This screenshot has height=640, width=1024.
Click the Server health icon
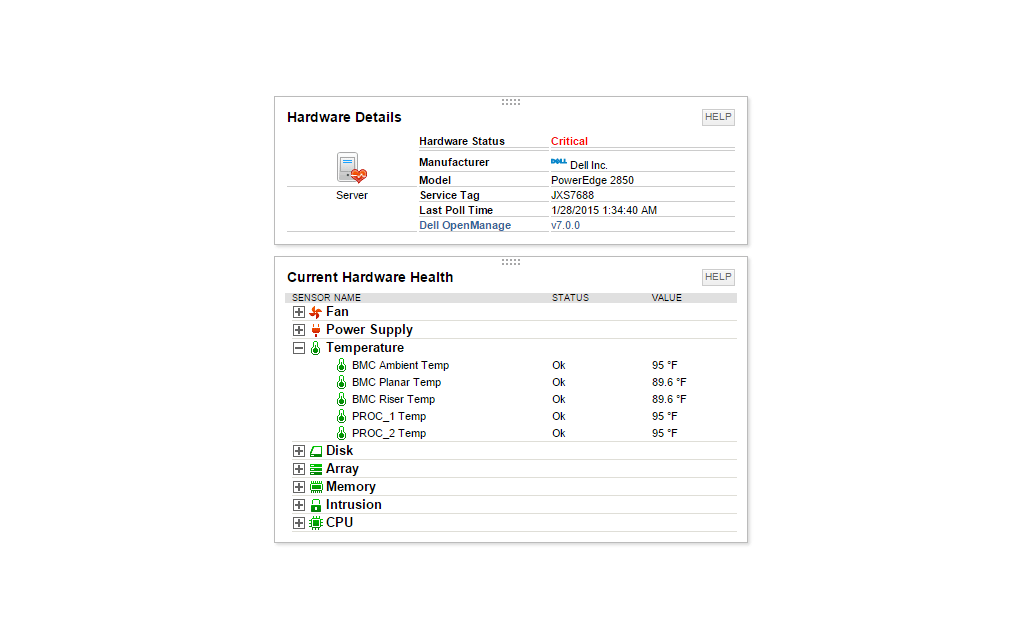pos(352,168)
